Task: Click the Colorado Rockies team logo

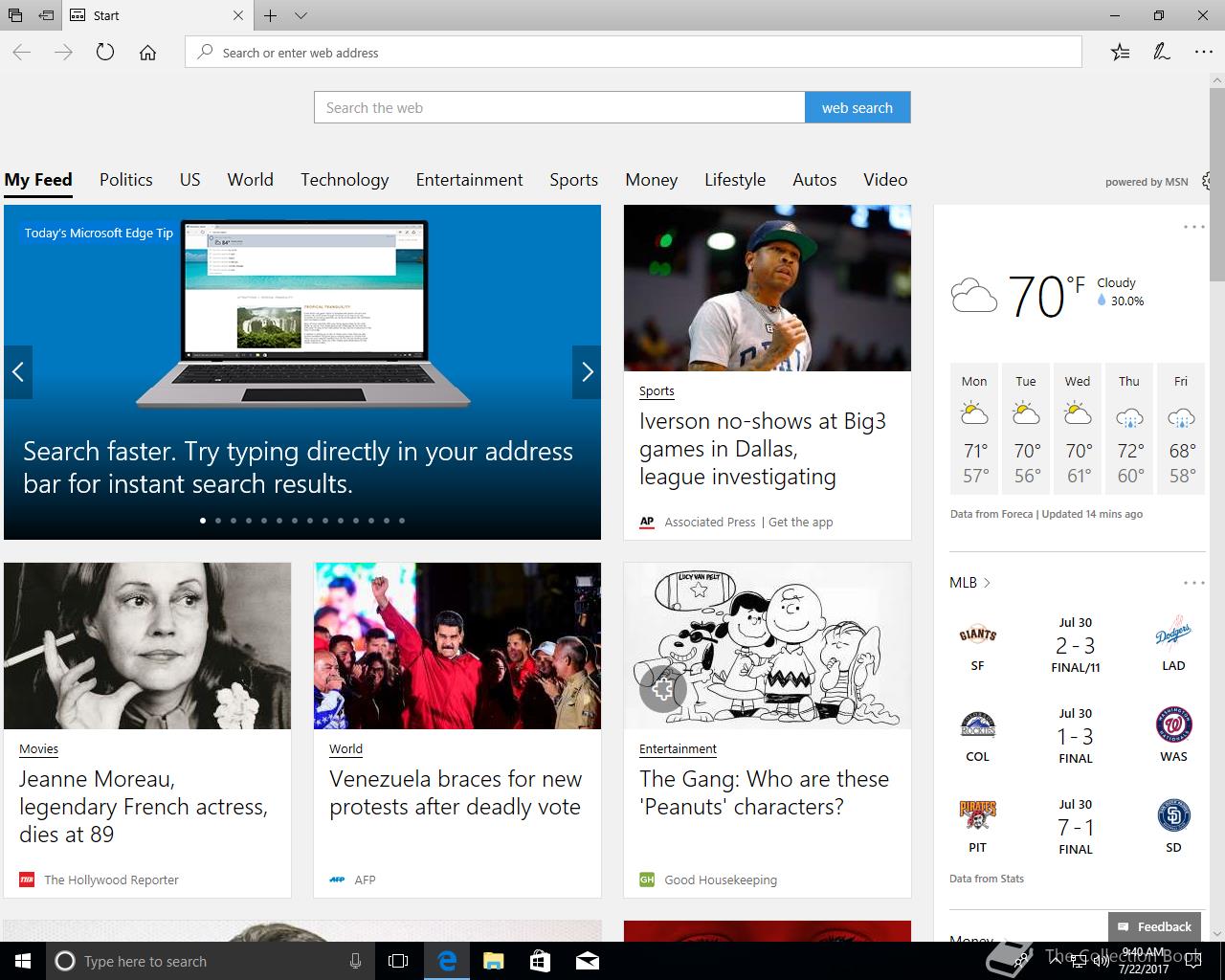Action: click(x=977, y=726)
